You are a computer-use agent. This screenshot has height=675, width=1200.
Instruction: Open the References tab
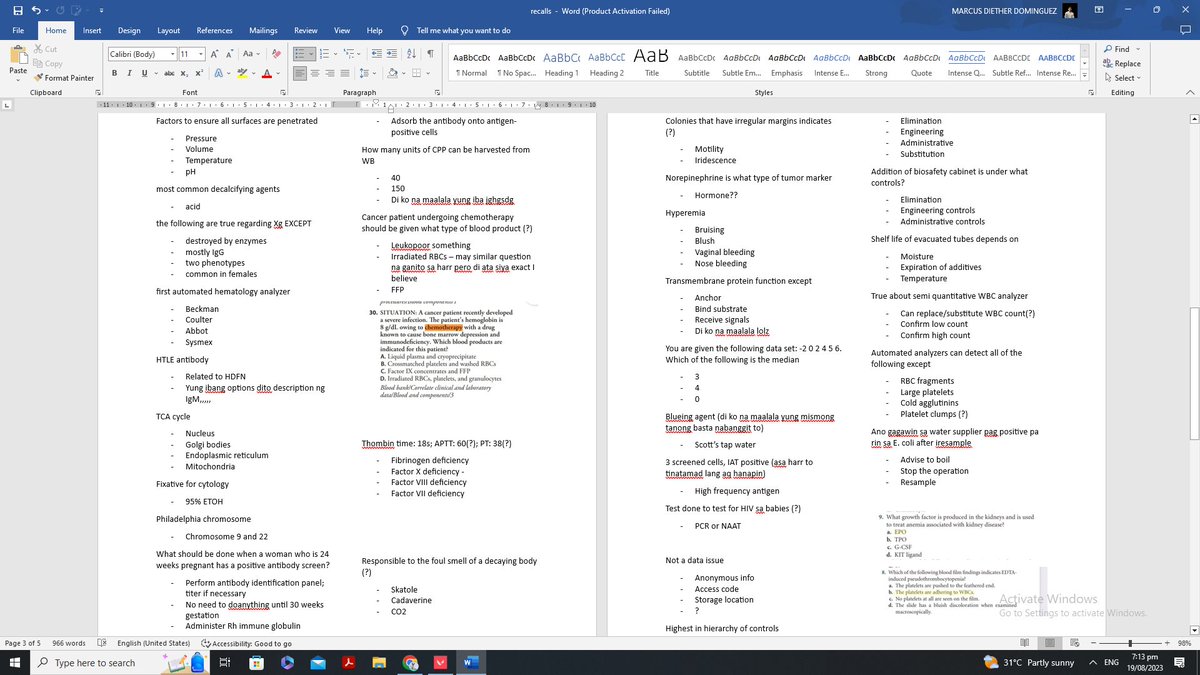tap(214, 31)
